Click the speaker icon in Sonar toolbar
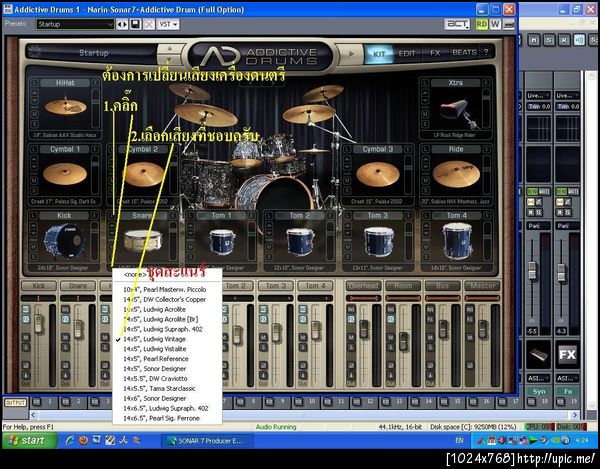 [579, 40]
